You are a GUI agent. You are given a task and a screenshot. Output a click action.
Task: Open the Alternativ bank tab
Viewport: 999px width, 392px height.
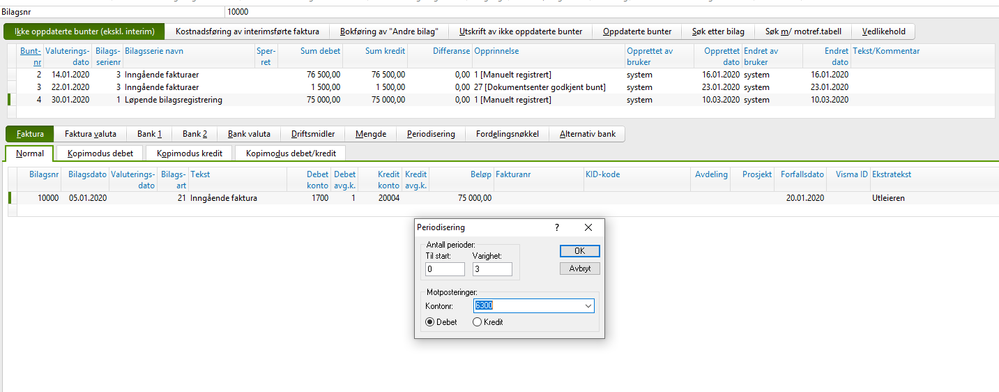coord(587,134)
